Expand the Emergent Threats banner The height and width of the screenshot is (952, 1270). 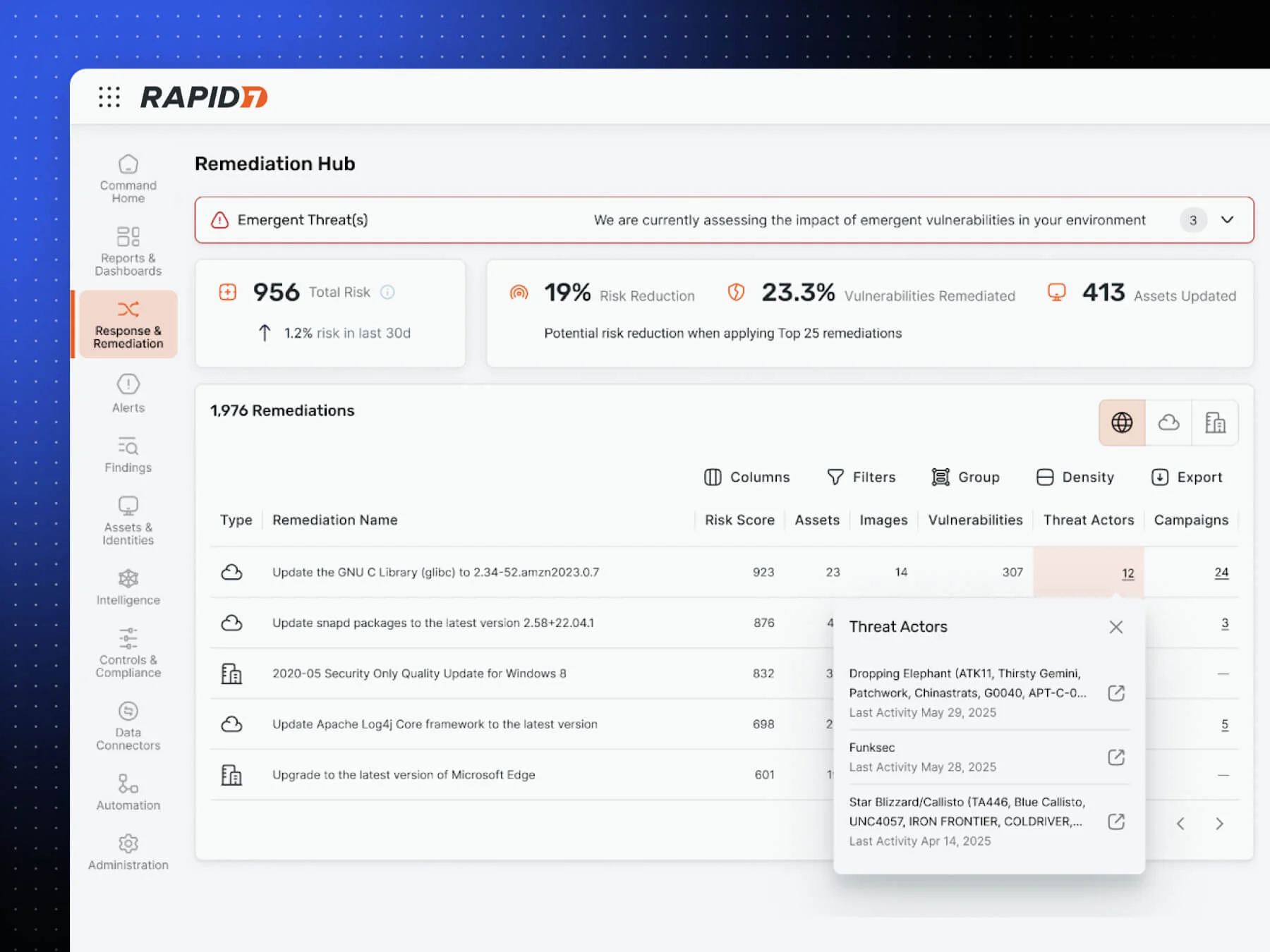[1228, 219]
